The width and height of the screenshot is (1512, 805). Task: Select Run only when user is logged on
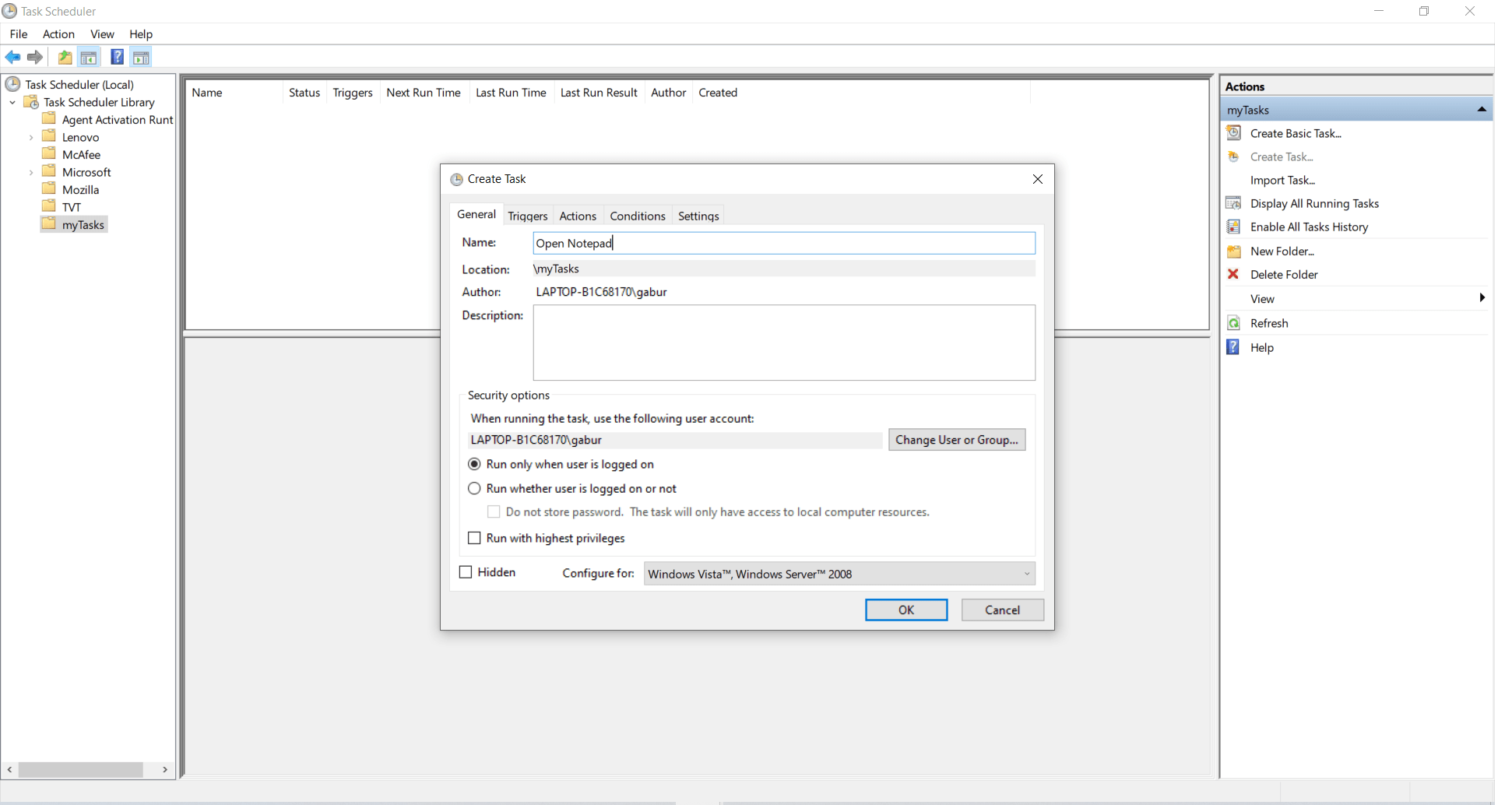click(474, 464)
